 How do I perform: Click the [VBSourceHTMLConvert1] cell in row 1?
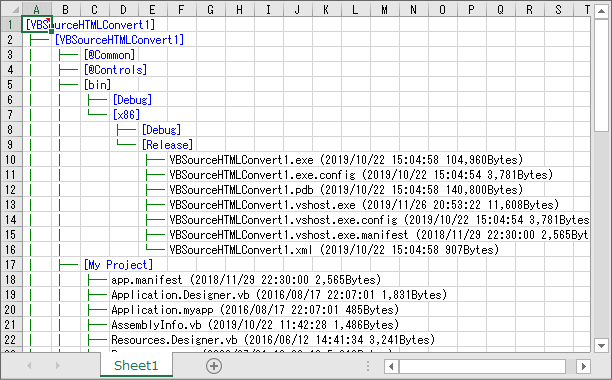(91, 25)
